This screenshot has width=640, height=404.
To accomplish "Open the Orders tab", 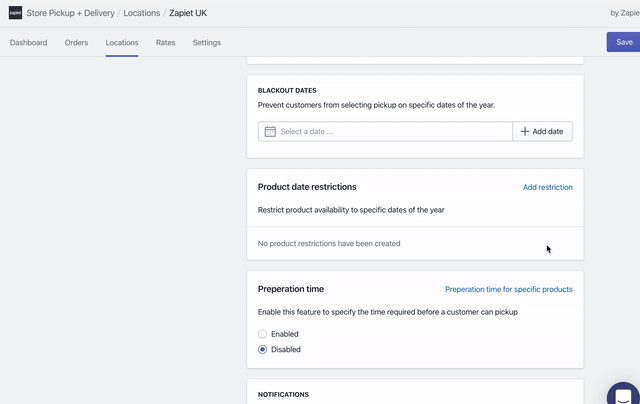I will pos(76,43).
